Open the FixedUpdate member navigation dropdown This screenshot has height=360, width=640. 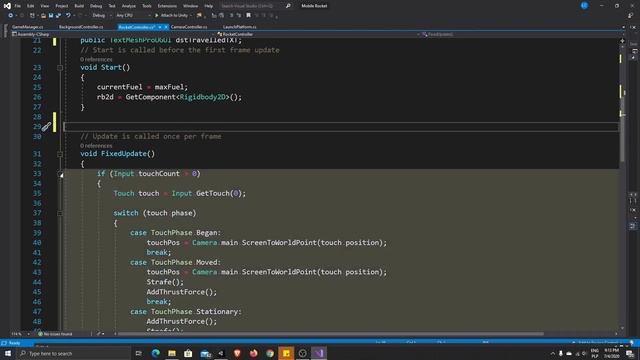520,34
